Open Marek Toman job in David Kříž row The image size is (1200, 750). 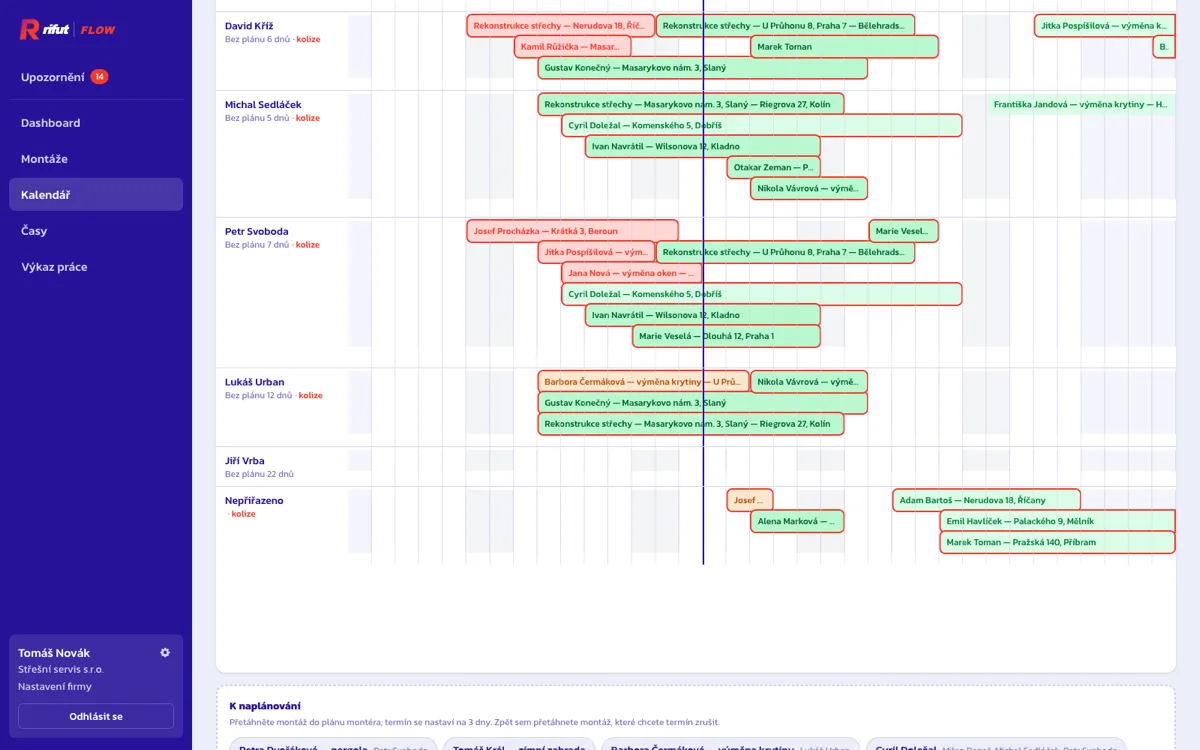tap(844, 47)
